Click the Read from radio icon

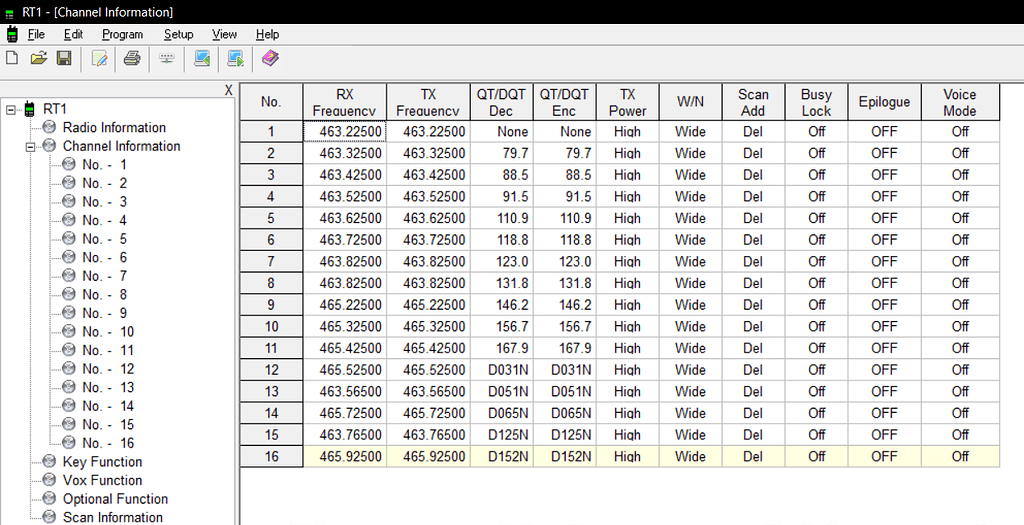pos(202,58)
